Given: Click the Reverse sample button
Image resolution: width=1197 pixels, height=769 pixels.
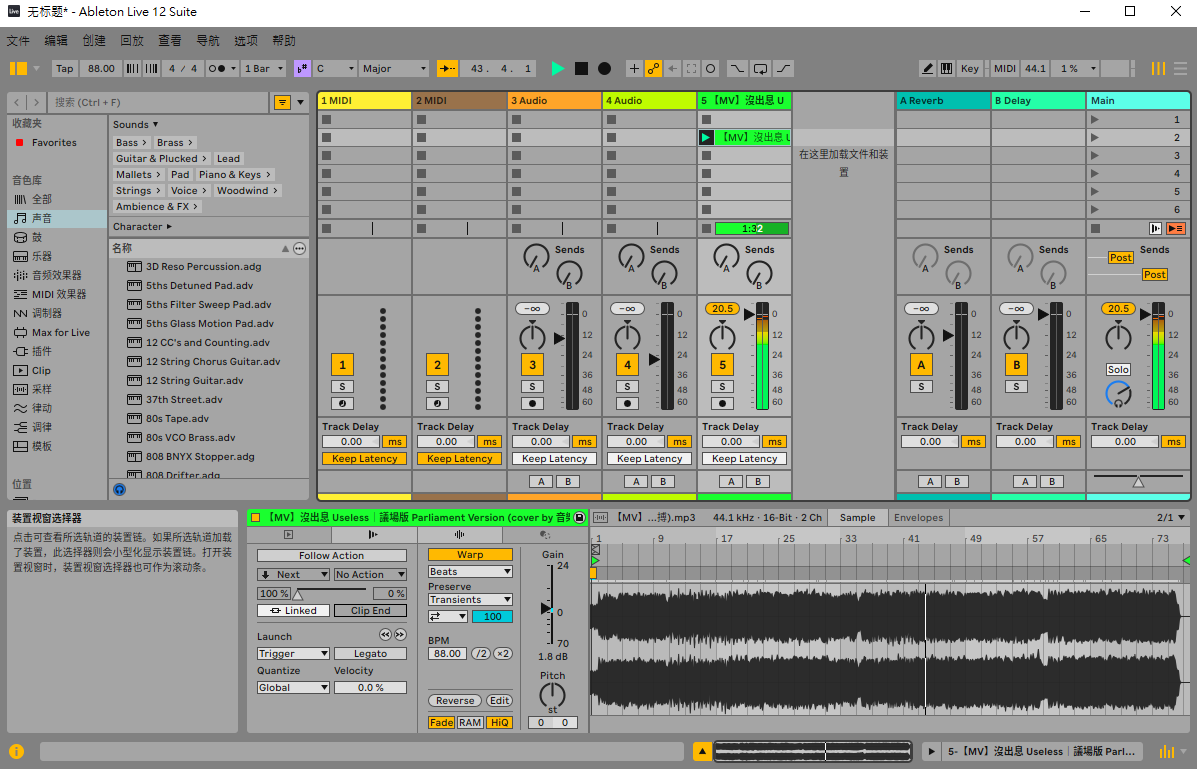Looking at the screenshot, I should tap(455, 701).
